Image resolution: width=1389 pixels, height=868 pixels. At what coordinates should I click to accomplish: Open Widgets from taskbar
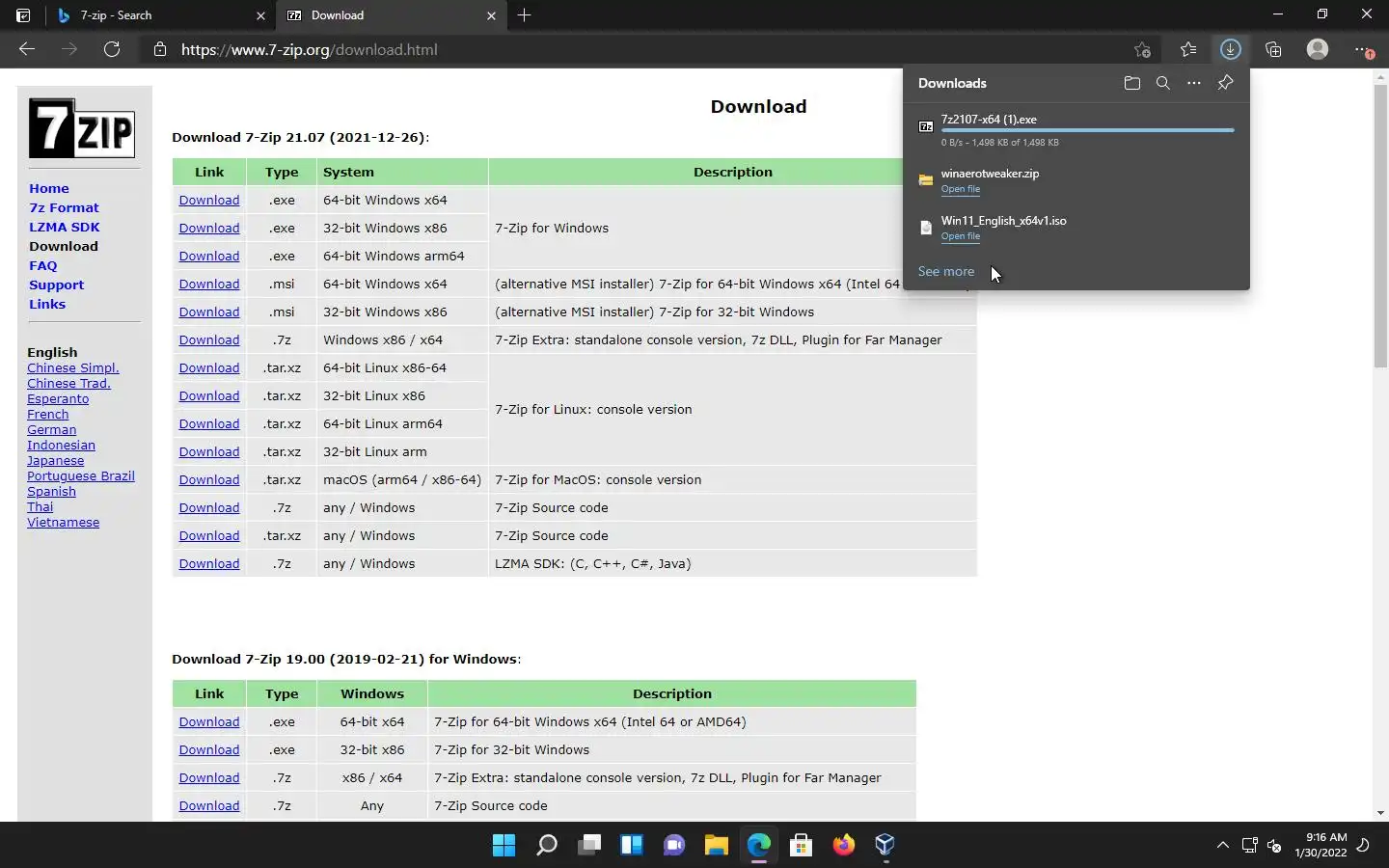tap(632, 846)
